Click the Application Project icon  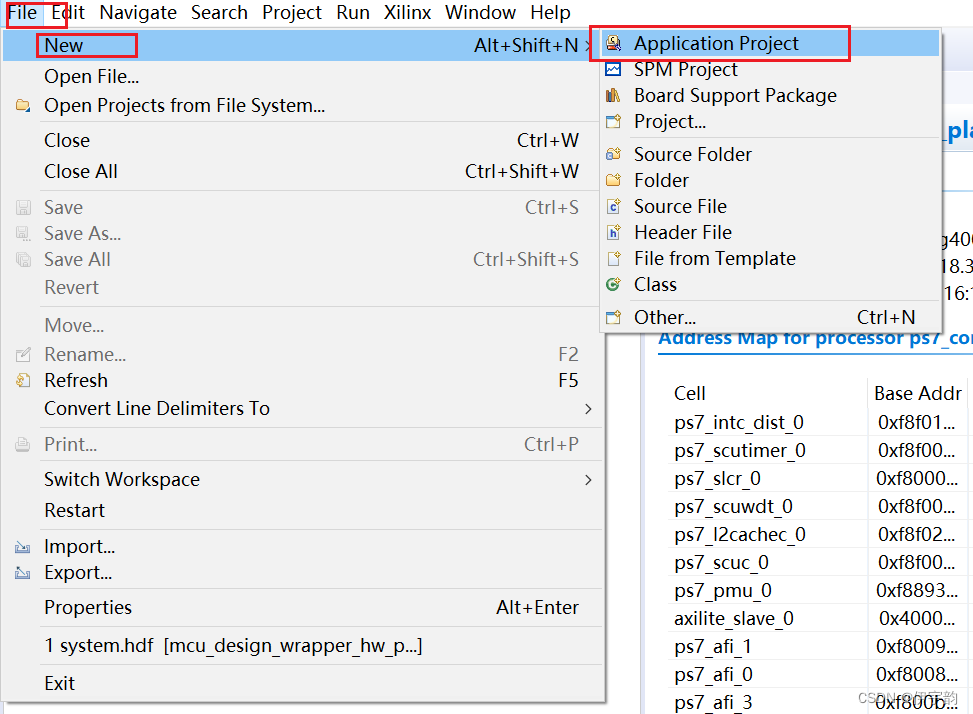click(614, 44)
